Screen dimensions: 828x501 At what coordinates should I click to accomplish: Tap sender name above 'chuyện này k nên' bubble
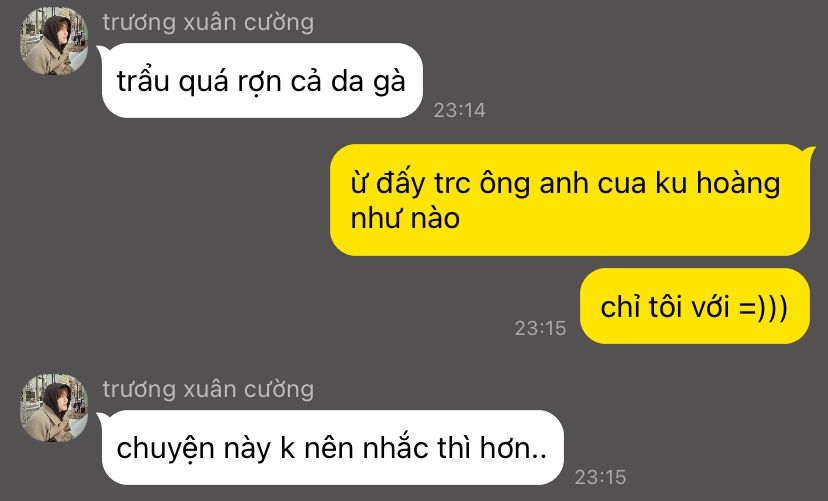coord(208,390)
